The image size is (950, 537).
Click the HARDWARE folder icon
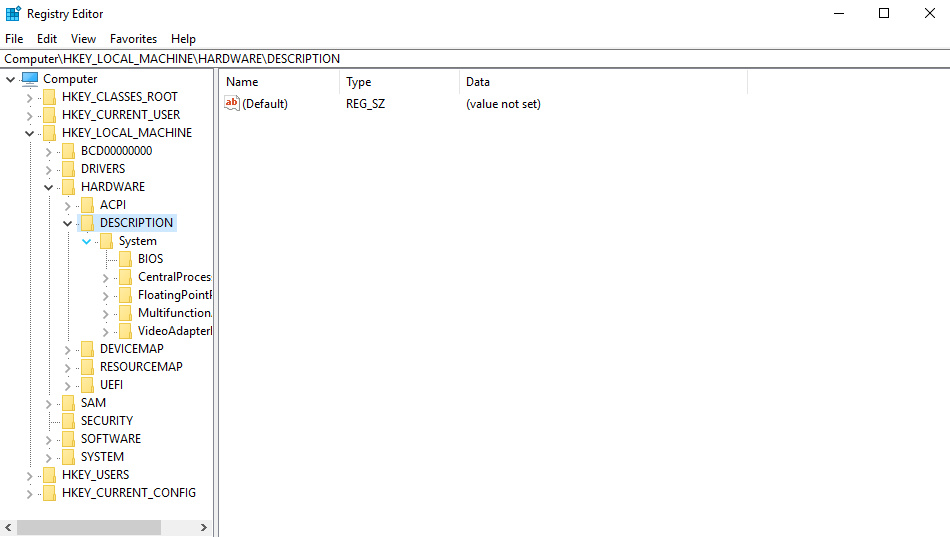(x=69, y=187)
